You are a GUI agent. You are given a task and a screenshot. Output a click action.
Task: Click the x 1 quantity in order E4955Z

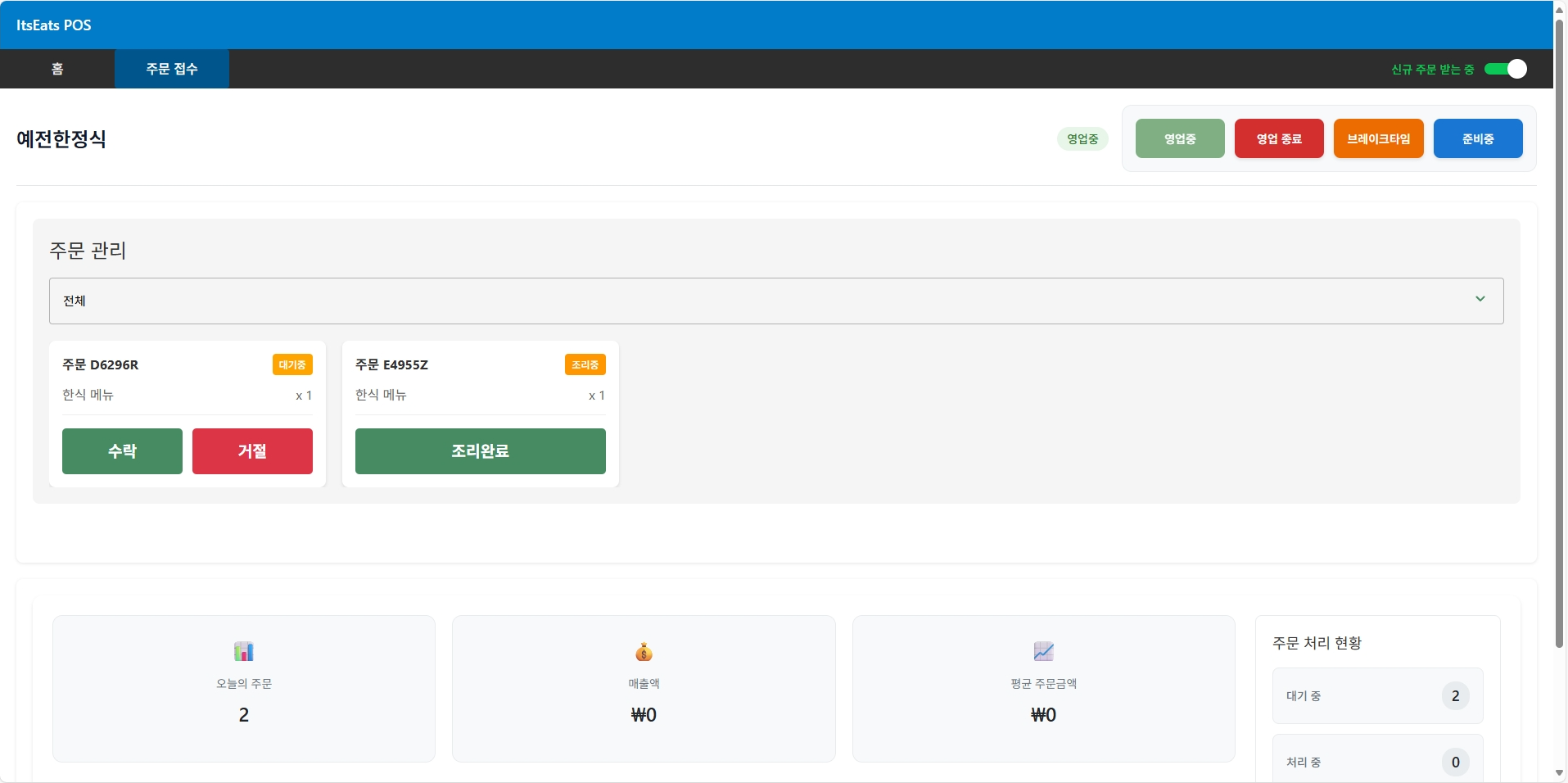coord(597,396)
